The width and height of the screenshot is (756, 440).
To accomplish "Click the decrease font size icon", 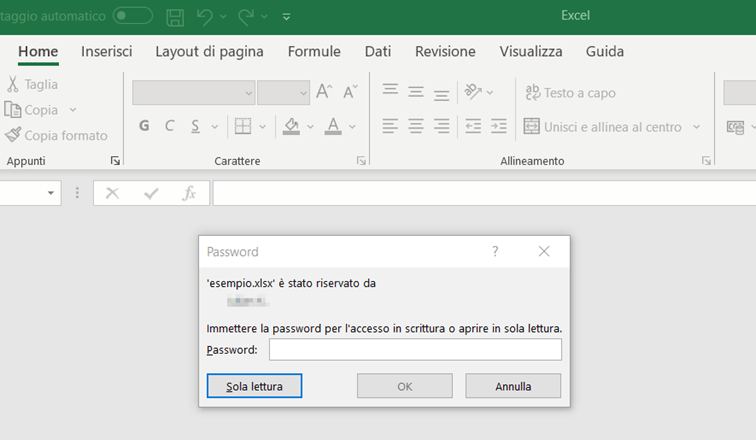I will tap(350, 91).
